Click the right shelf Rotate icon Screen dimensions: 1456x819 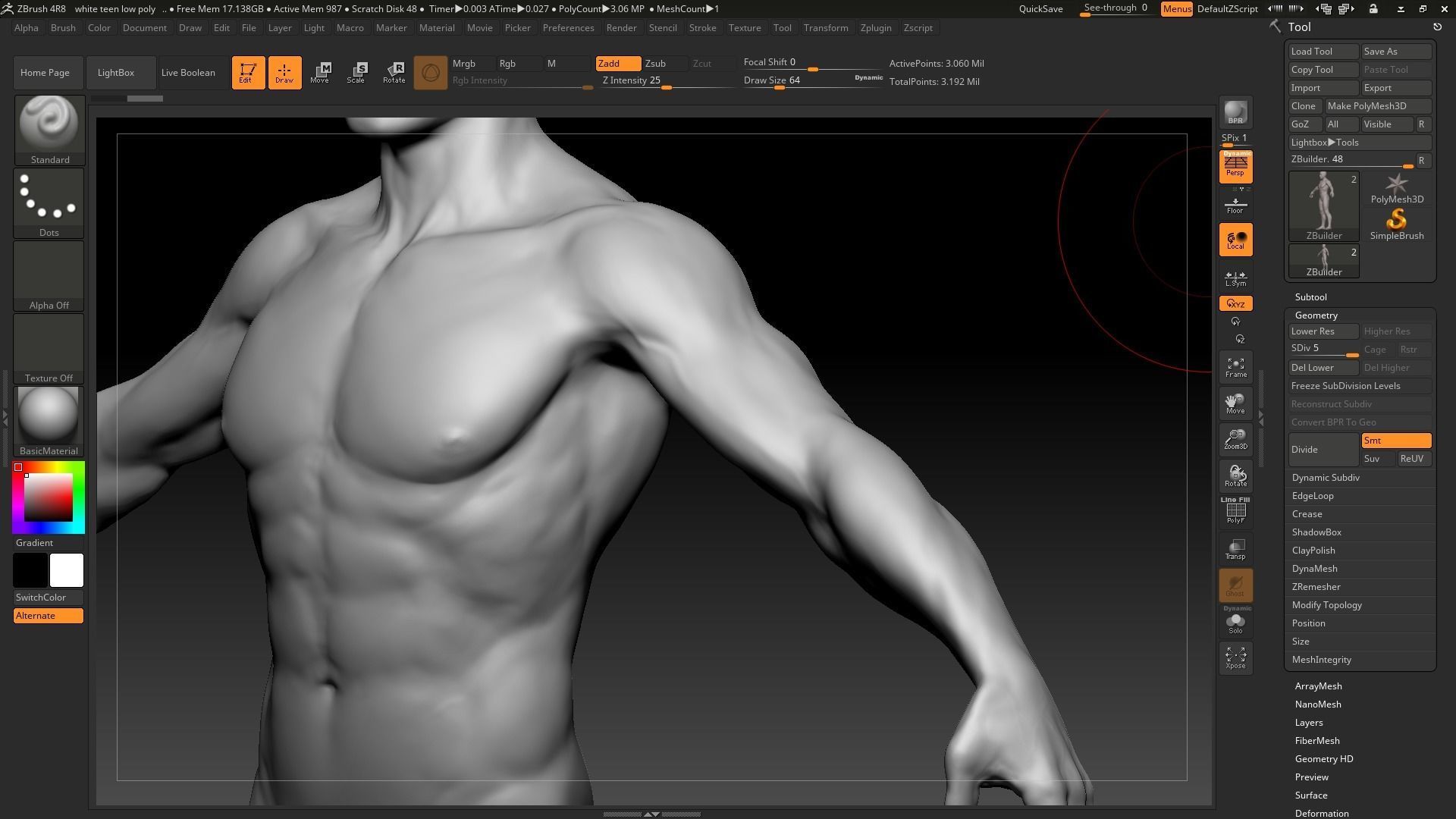point(1235,476)
